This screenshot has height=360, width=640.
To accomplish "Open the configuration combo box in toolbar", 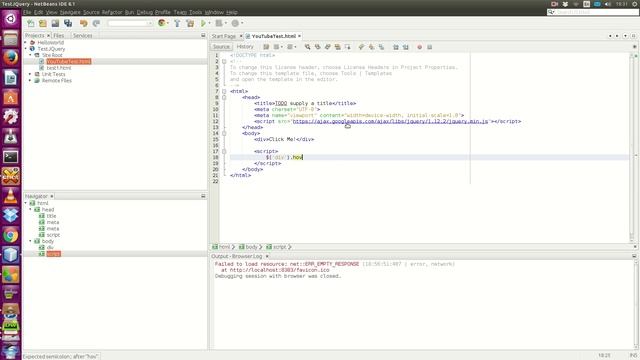I will tap(130, 23).
